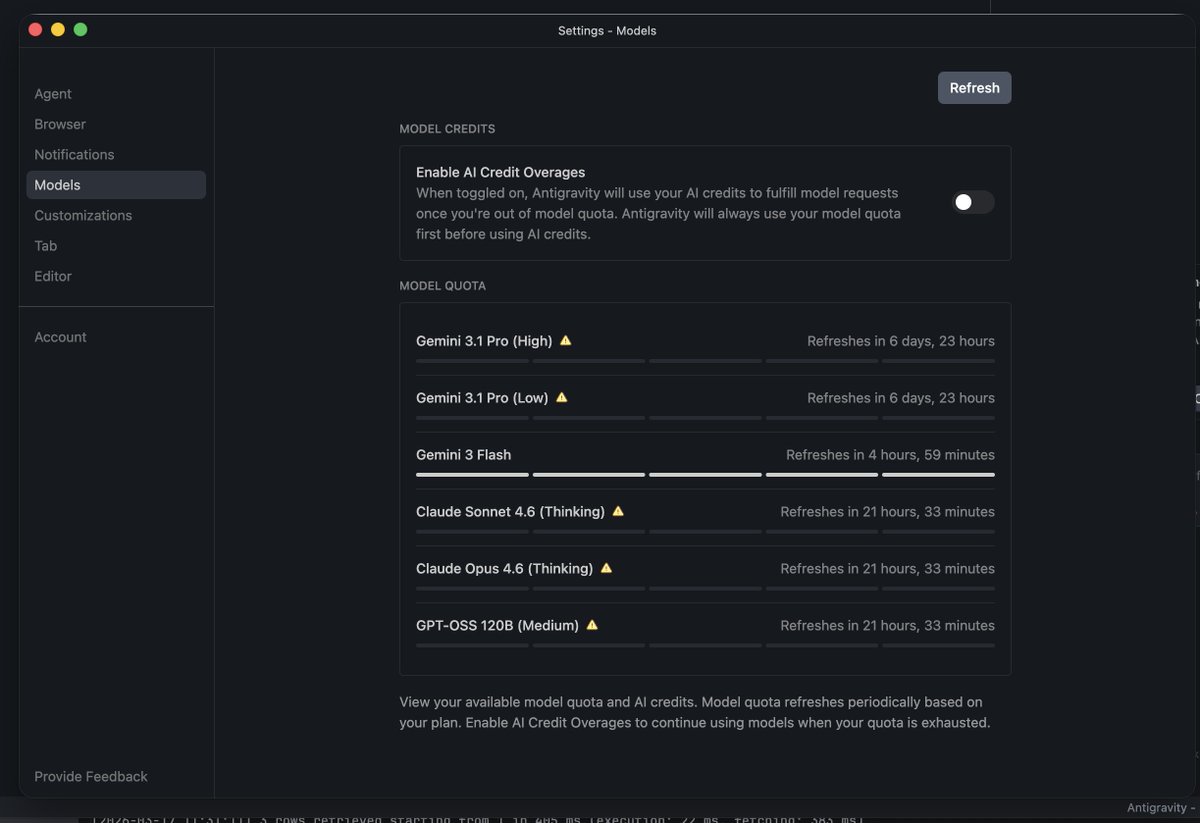Toggle the Enable AI Credit Overages switch
This screenshot has width=1200, height=823.
point(973,203)
